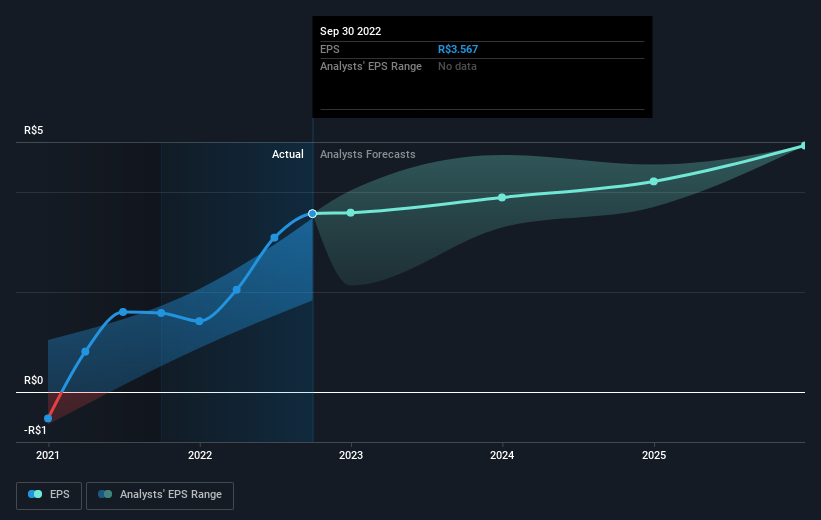Toggle the Analysts' EPS Range legend button

pyautogui.click(x=160, y=495)
